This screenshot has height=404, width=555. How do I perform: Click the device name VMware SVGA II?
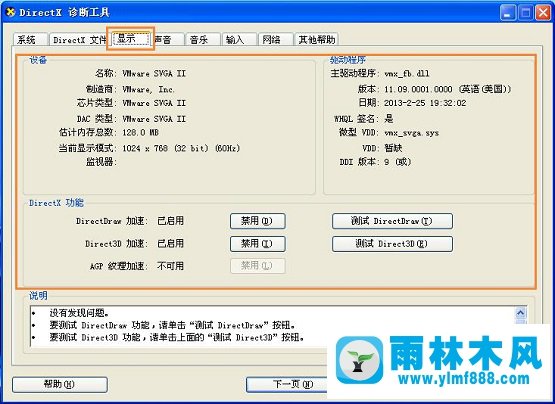tap(154, 74)
